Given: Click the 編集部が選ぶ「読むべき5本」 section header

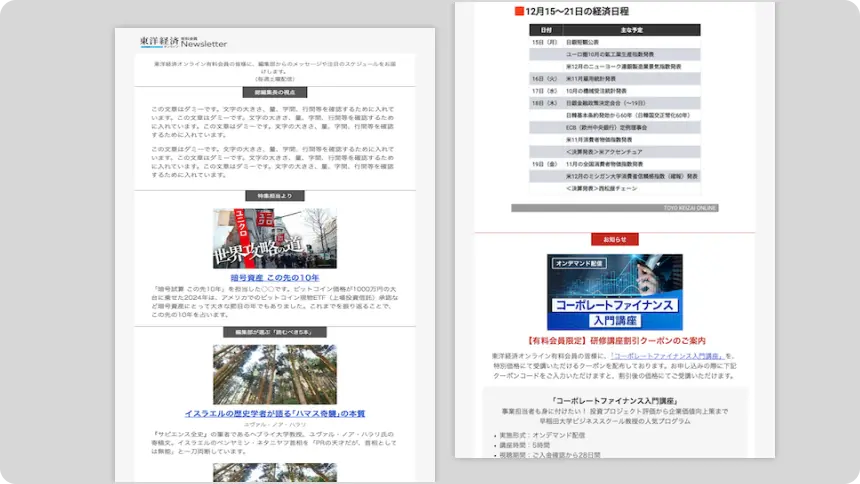Looking at the screenshot, I should coord(274,333).
